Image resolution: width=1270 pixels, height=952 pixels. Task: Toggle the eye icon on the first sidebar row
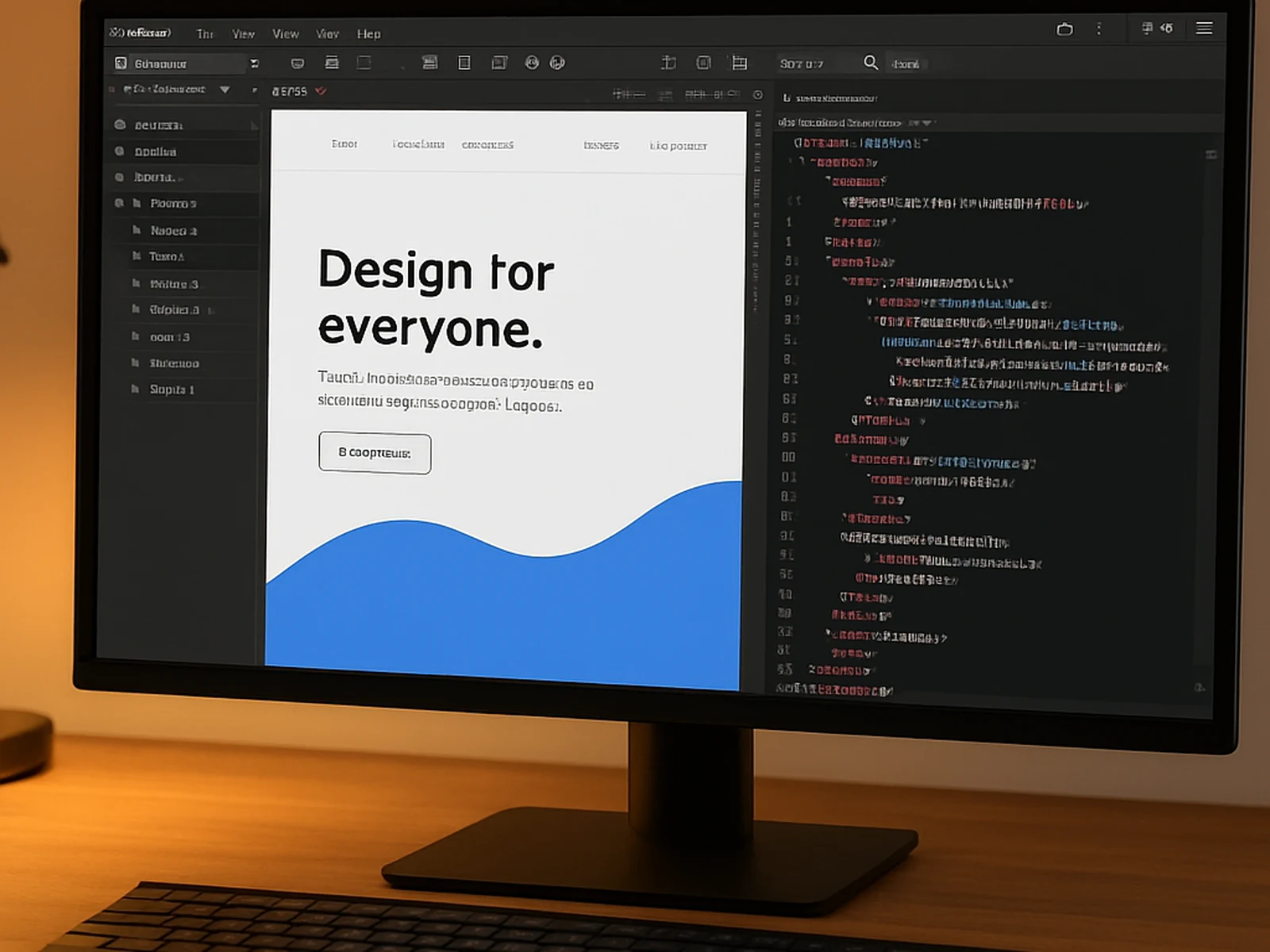[120, 125]
